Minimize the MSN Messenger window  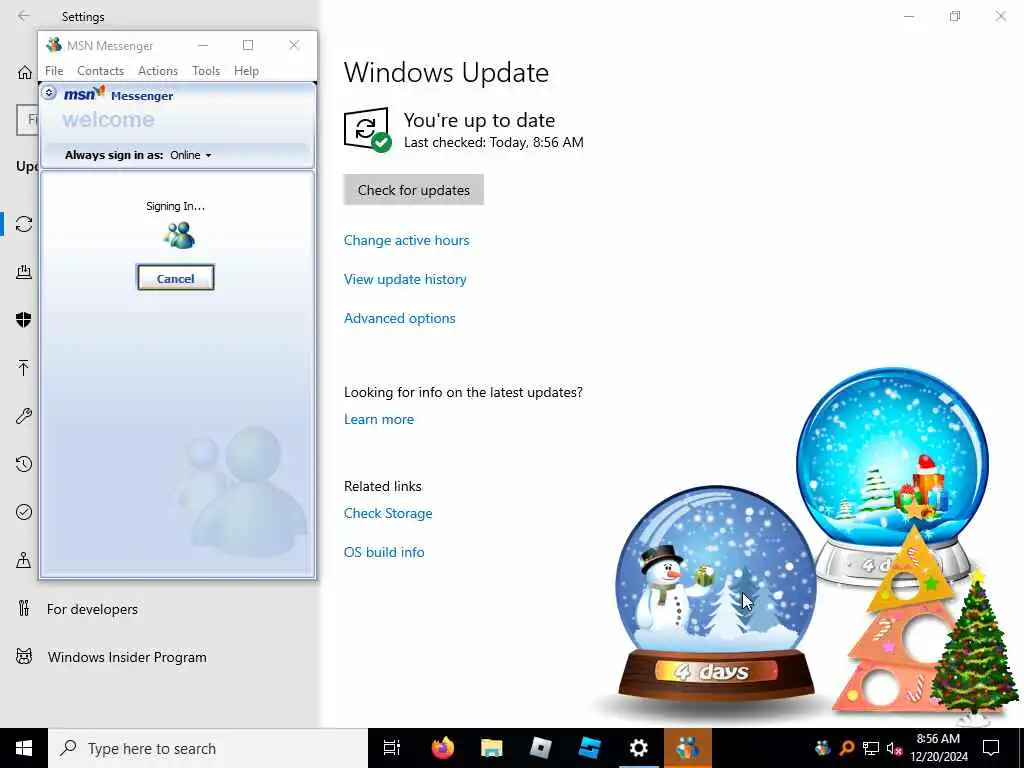tap(203, 45)
